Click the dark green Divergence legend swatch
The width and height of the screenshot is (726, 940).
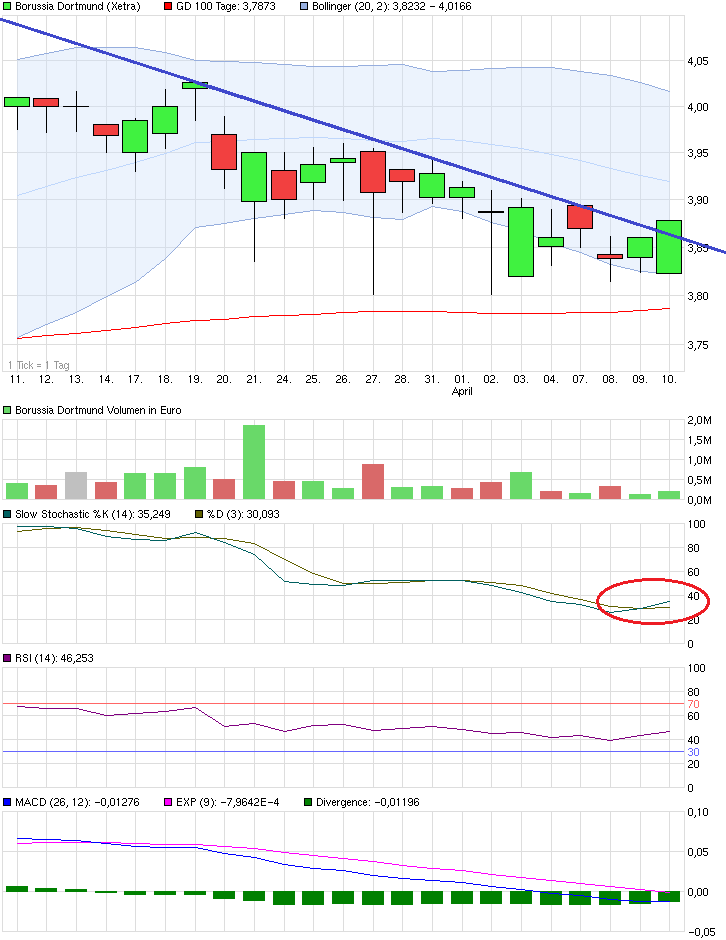(308, 802)
